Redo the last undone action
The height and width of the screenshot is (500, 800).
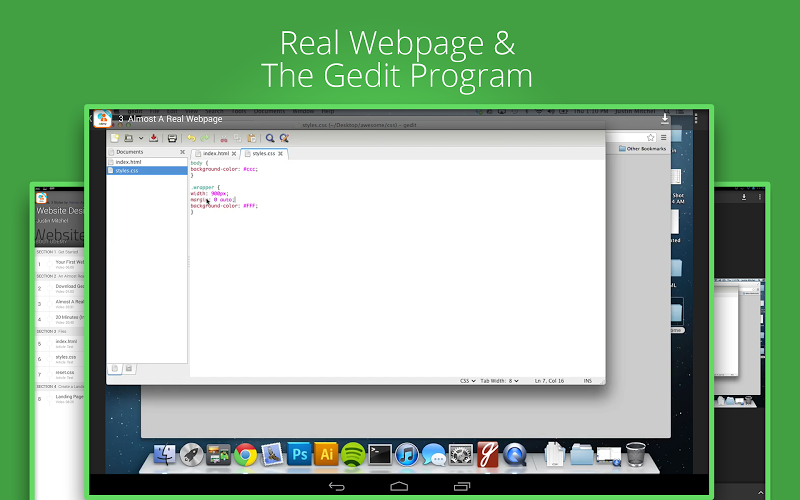[205, 138]
